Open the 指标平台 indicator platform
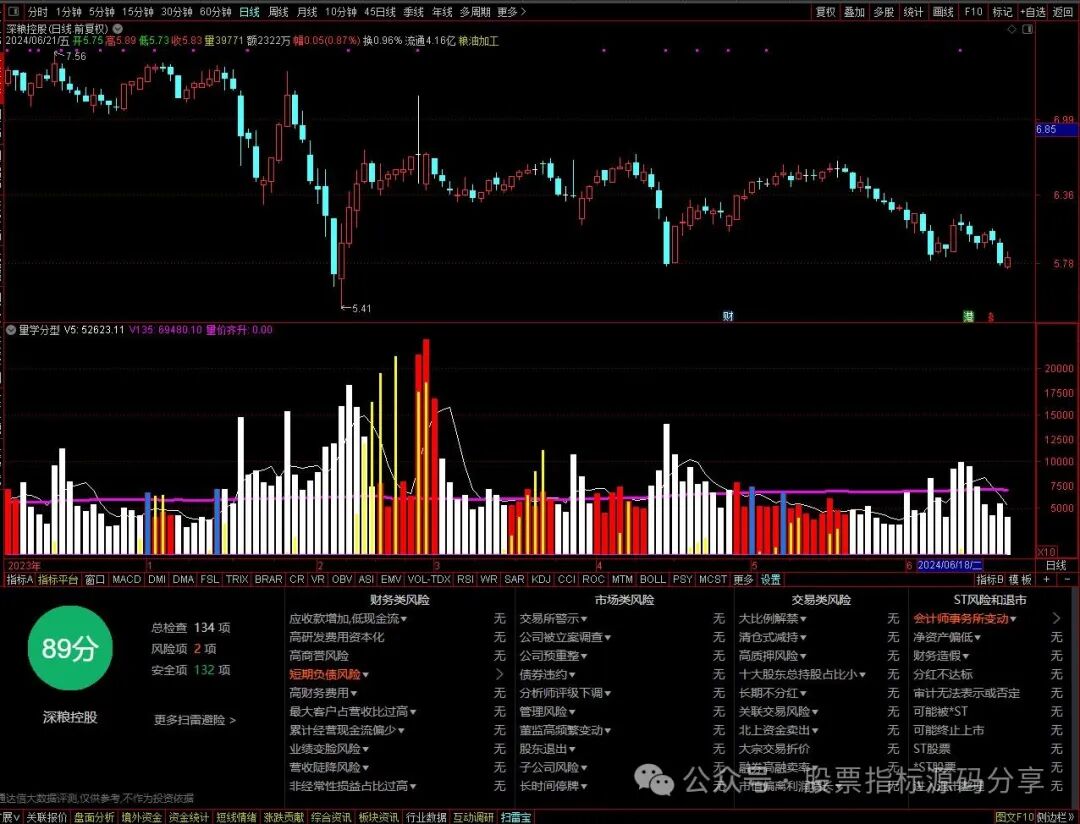 tap(58, 579)
